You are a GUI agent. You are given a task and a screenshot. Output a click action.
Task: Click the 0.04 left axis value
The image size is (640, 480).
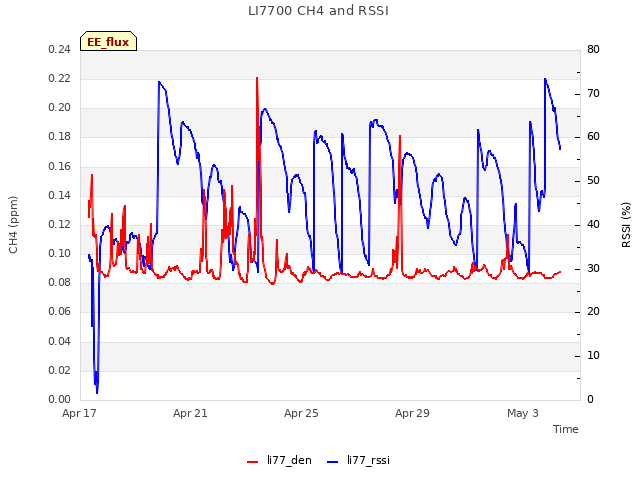pos(60,341)
